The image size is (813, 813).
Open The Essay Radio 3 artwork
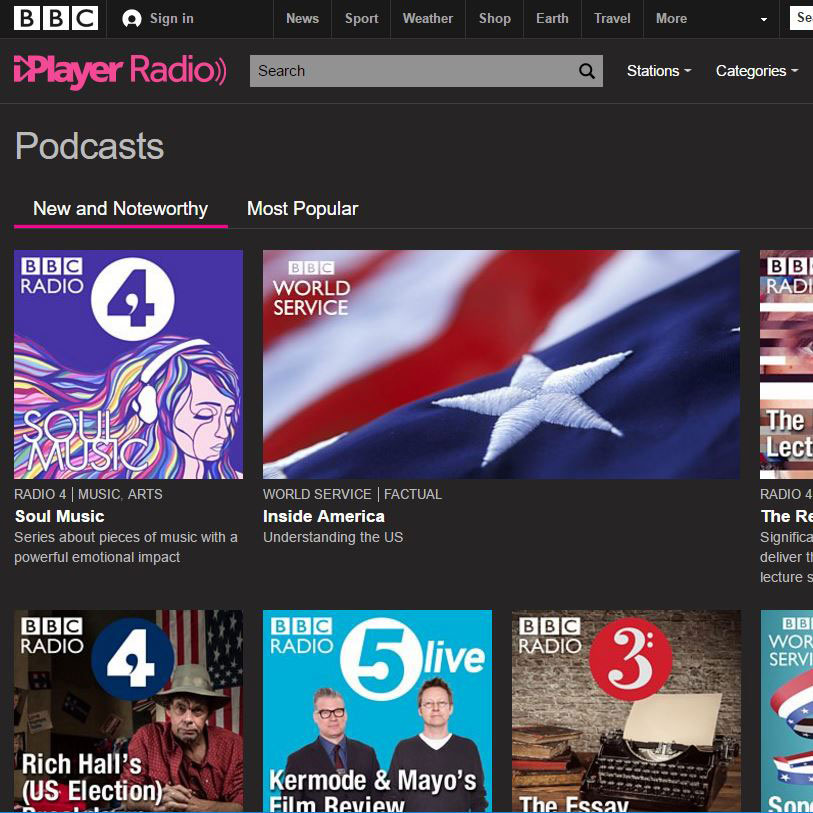626,711
